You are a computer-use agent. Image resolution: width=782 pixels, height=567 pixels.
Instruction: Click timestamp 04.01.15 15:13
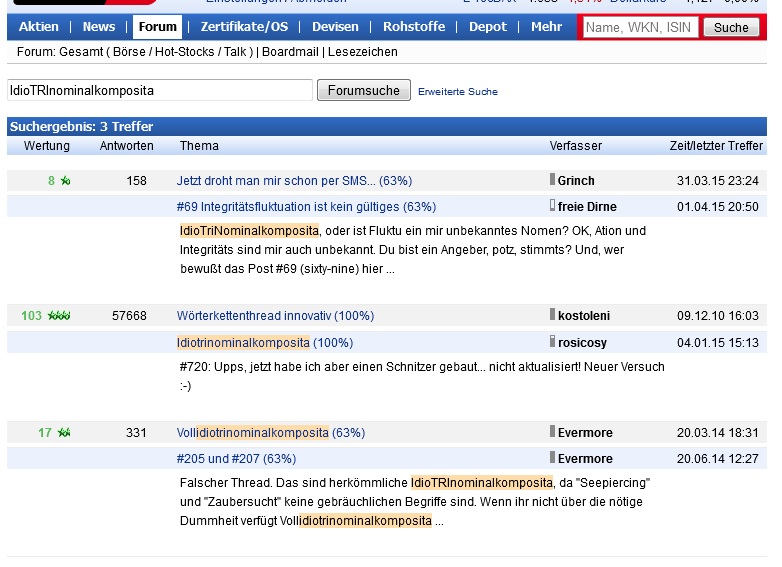718,343
